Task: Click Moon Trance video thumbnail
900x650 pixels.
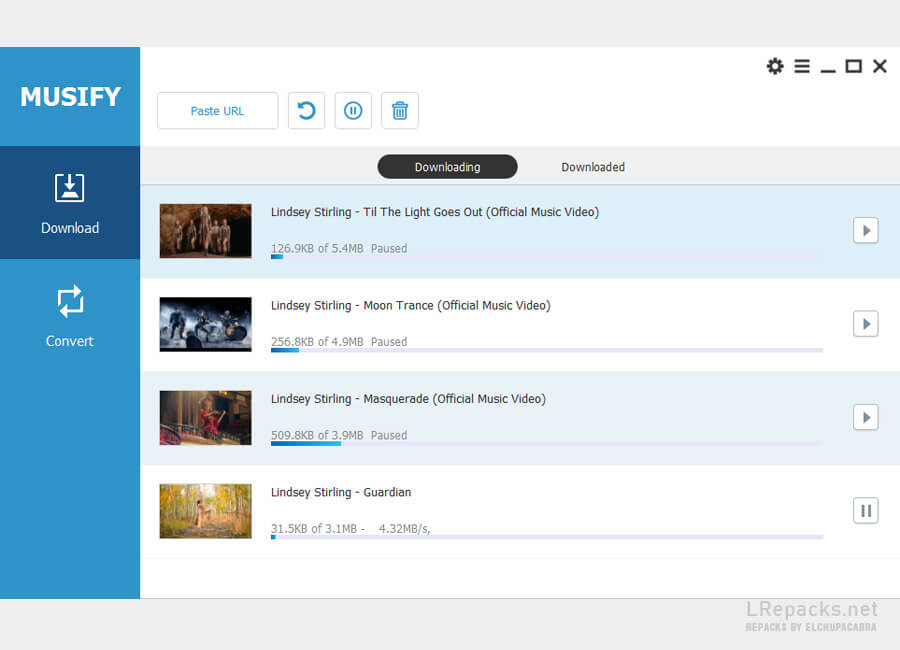Action: point(205,324)
